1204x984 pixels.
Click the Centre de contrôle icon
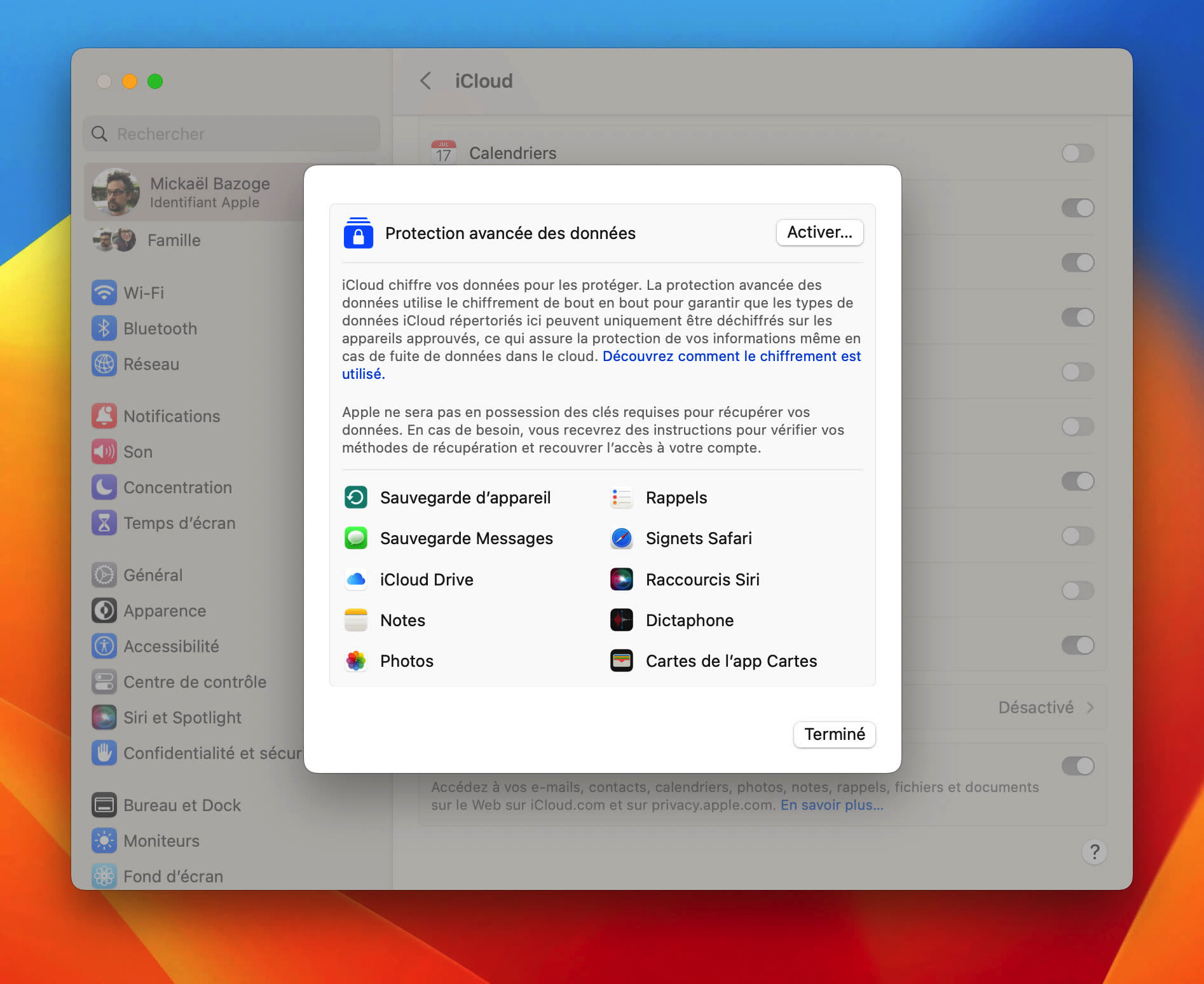(x=104, y=681)
